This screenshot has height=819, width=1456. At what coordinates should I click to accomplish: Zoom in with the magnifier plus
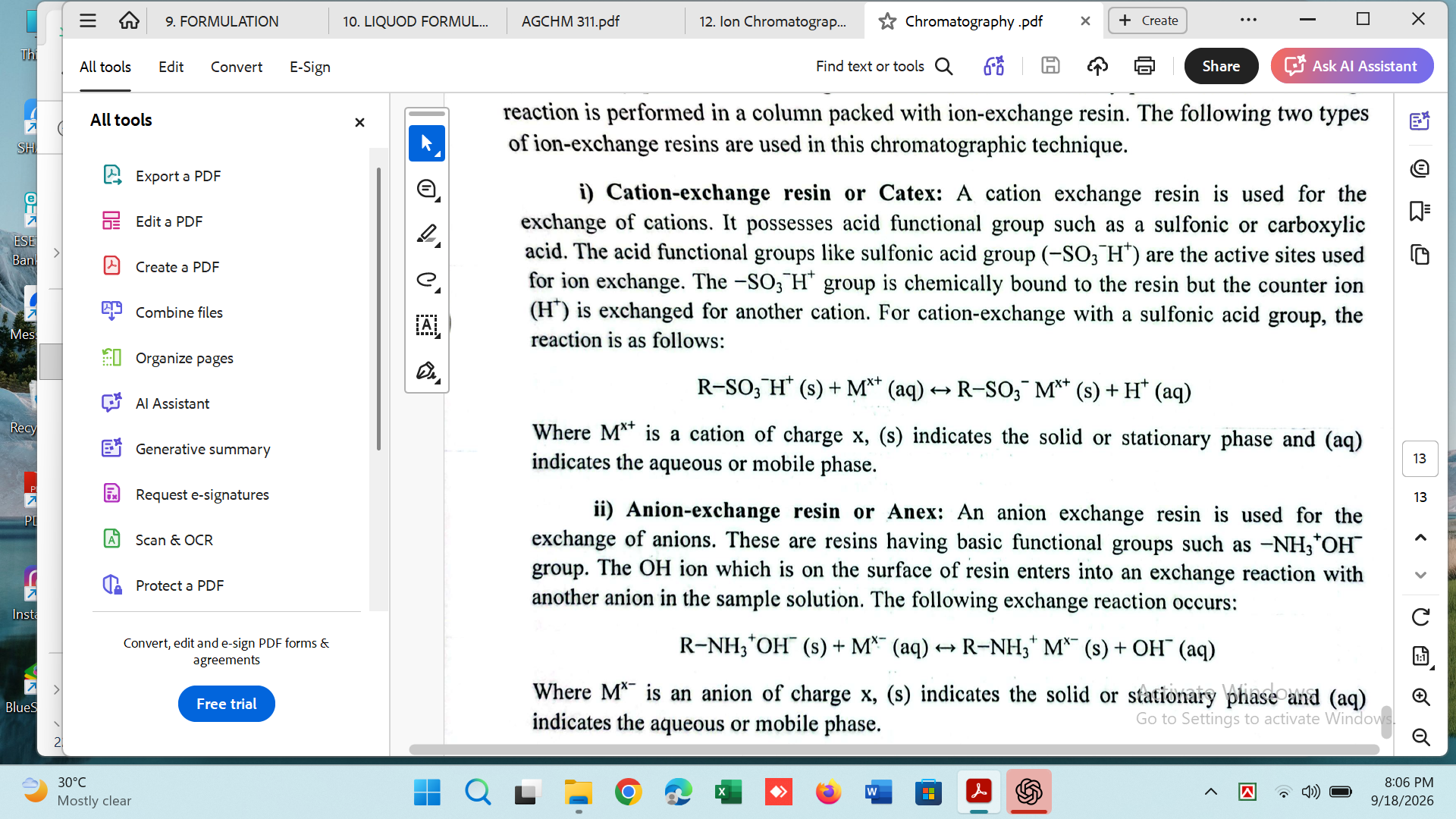click(1420, 698)
